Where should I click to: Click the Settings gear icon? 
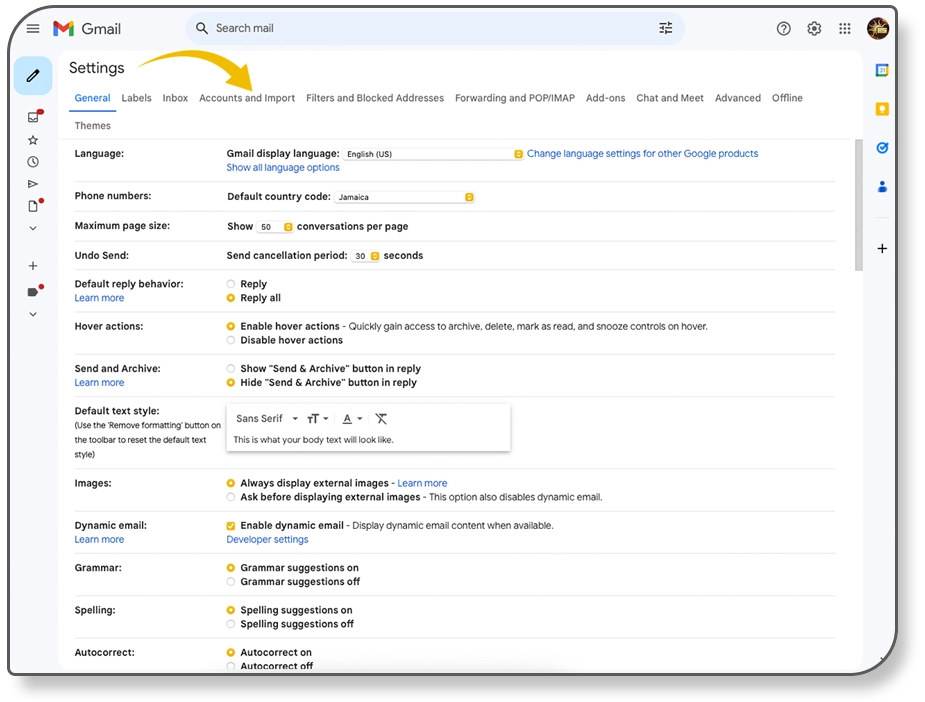(x=814, y=29)
